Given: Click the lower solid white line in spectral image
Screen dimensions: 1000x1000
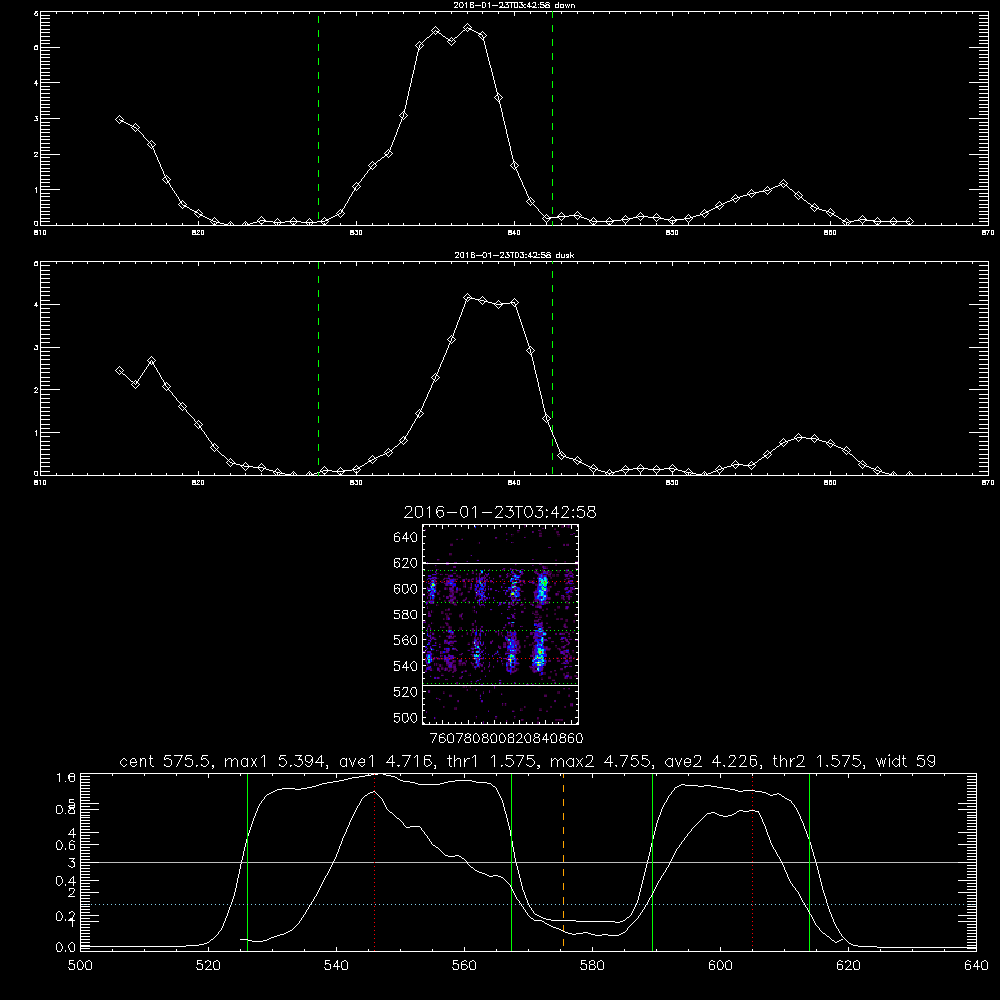Looking at the screenshot, I should [500, 686].
